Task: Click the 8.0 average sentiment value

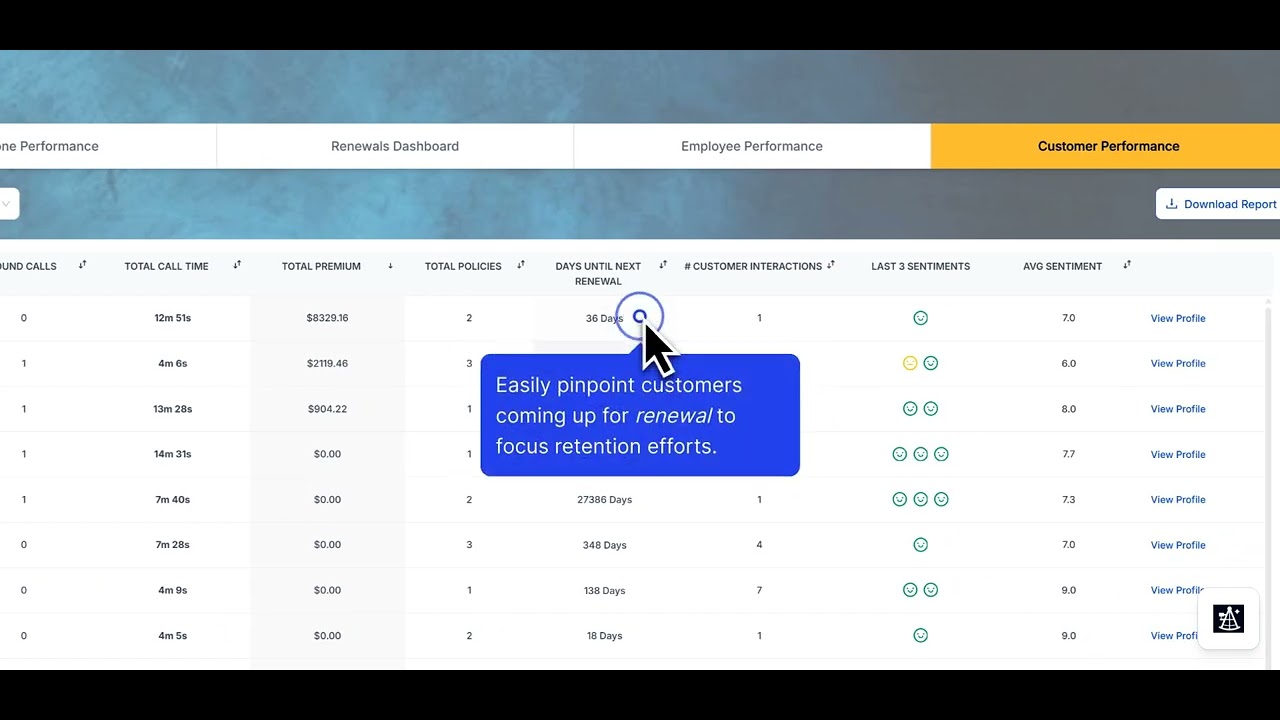Action: pos(1069,409)
